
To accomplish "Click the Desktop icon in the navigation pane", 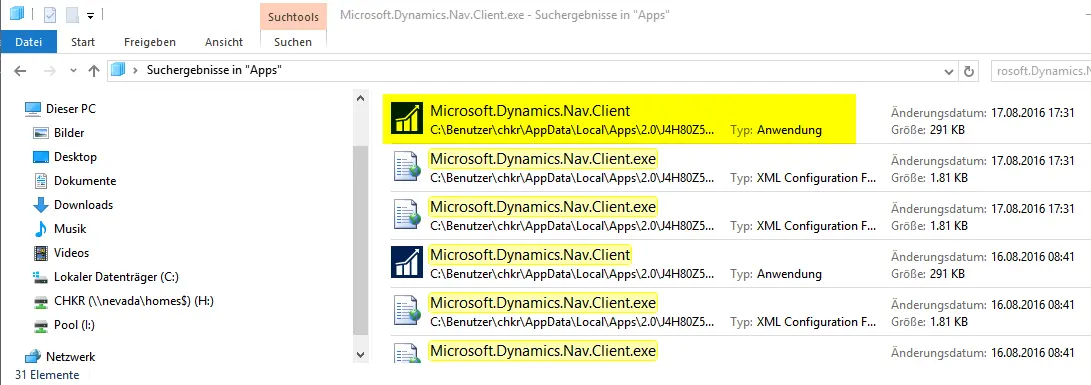I will [41, 157].
